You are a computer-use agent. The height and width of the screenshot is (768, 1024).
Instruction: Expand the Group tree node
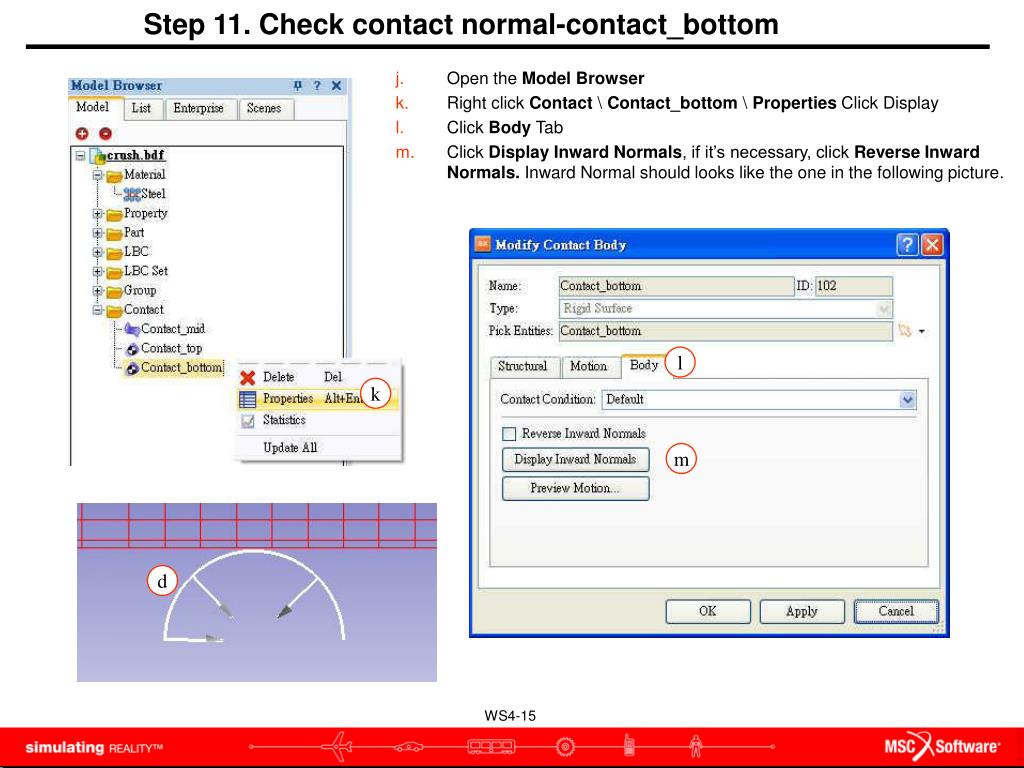click(97, 291)
